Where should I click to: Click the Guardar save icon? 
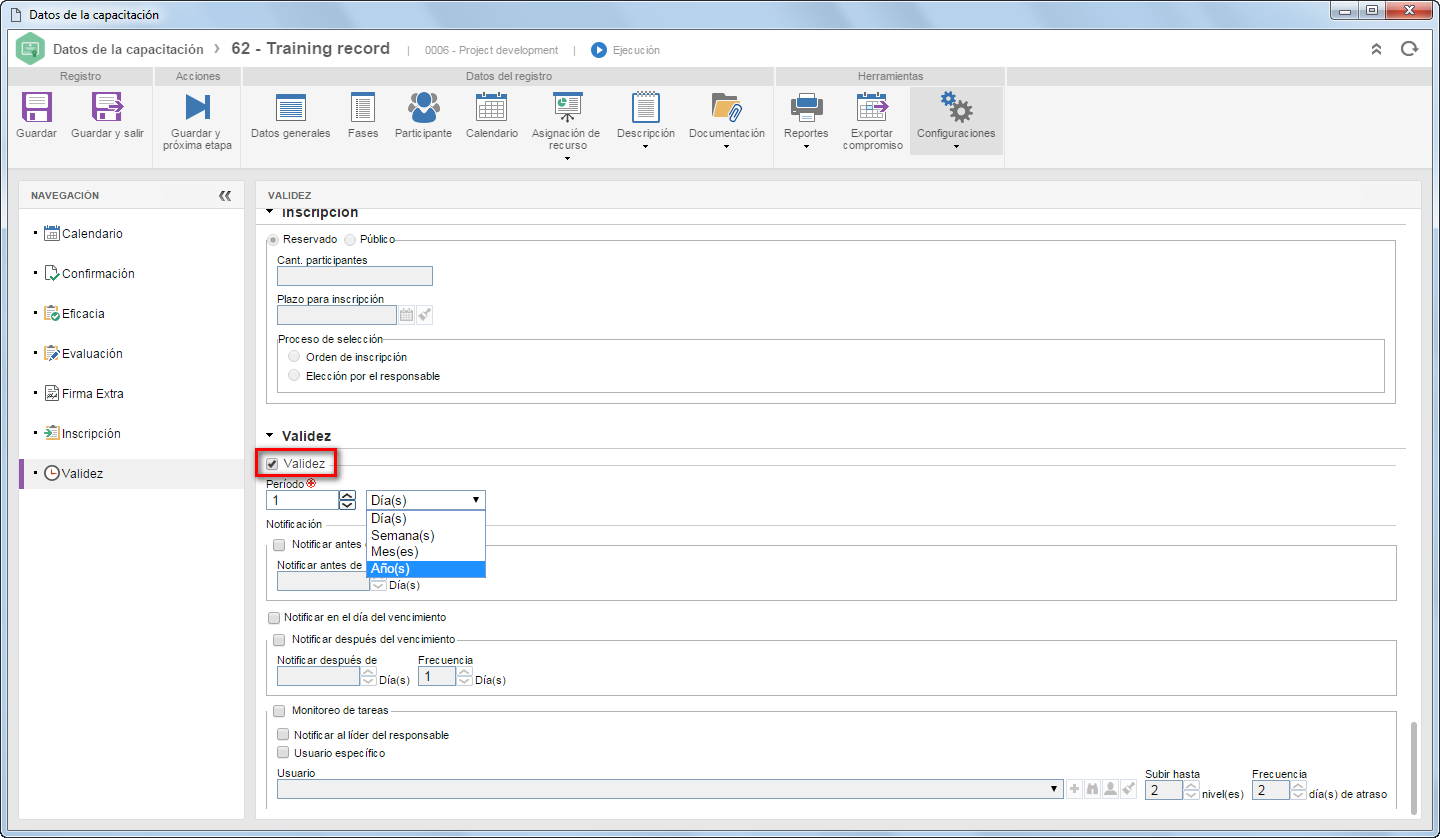pyautogui.click(x=37, y=108)
